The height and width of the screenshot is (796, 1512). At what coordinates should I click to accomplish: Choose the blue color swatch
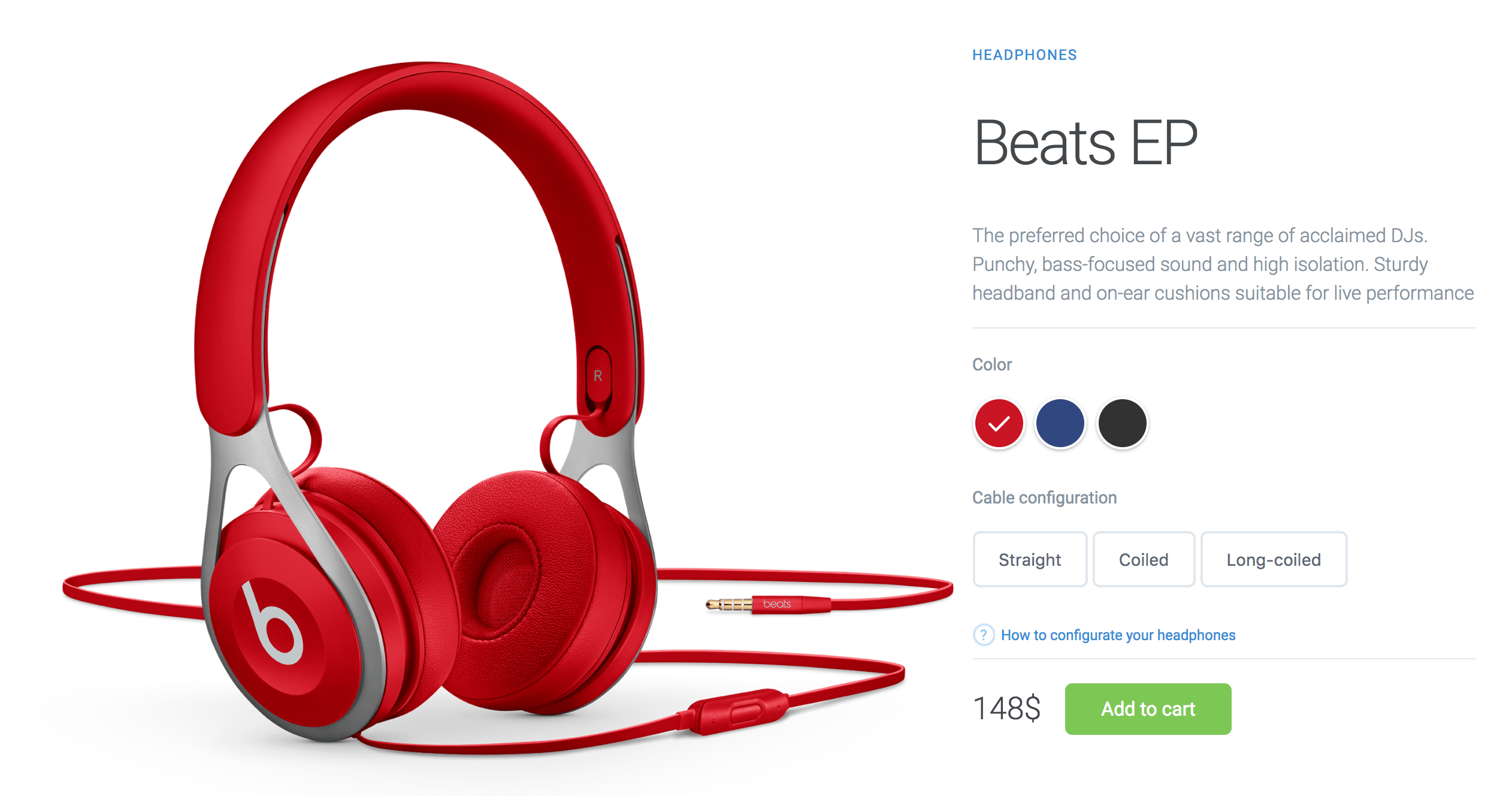point(1060,423)
